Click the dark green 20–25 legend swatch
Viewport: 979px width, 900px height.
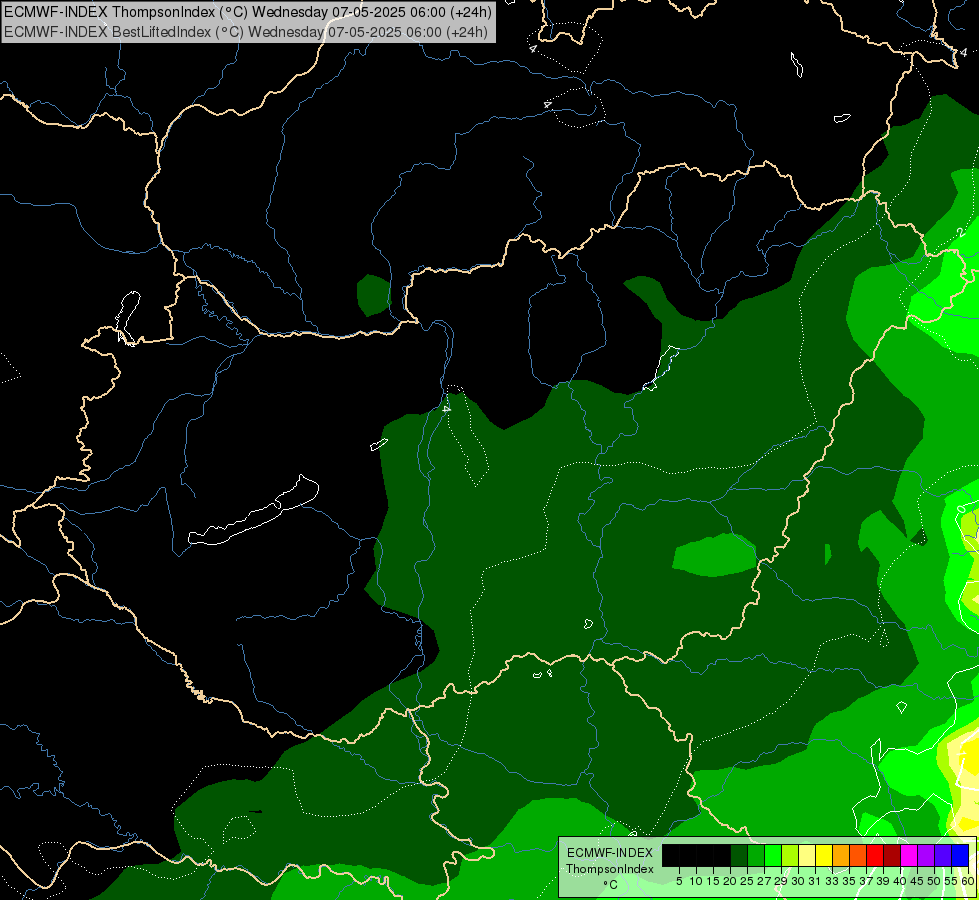pos(739,855)
